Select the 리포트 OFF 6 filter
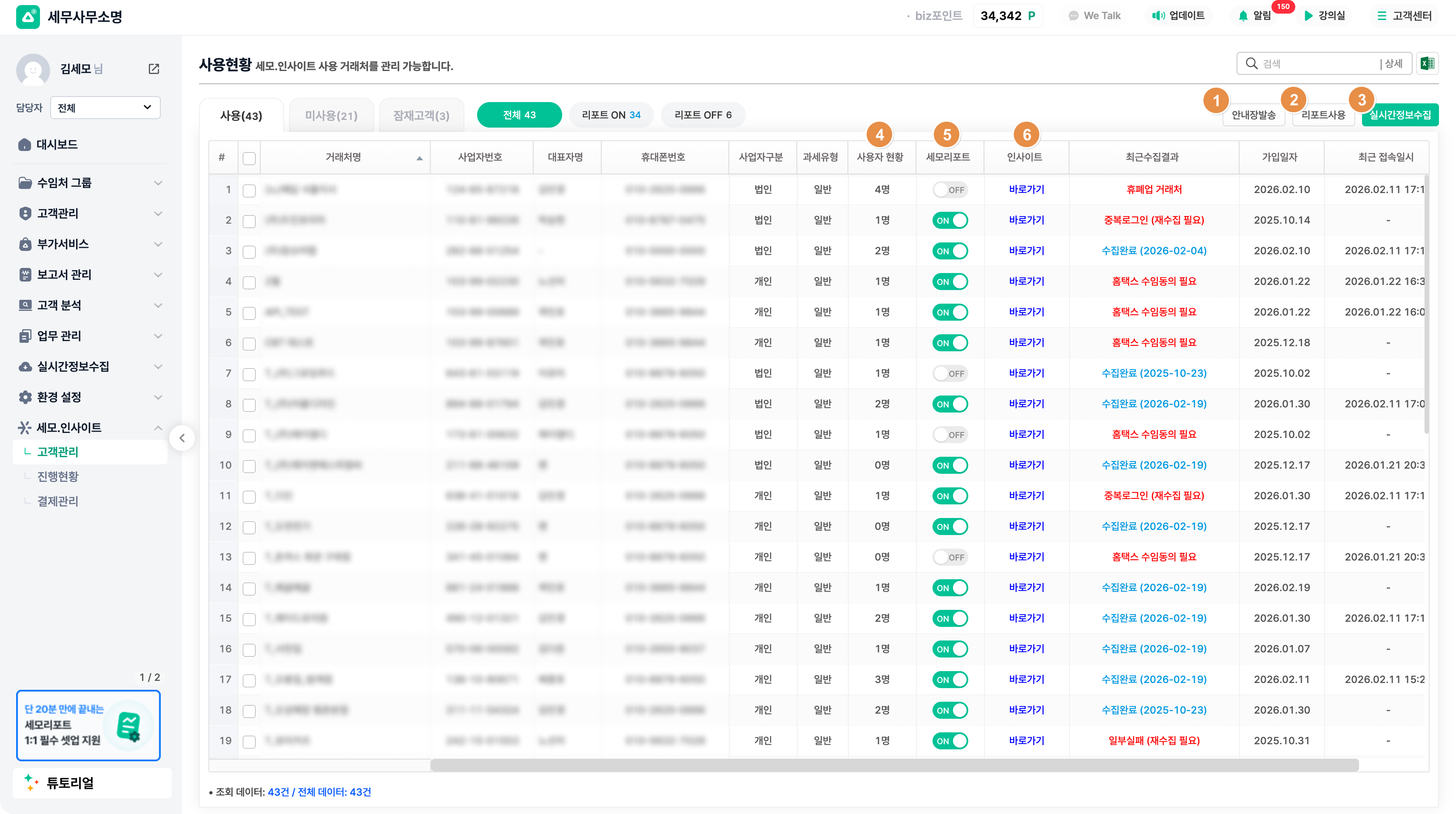Viewport: 1456px width, 814px height. point(702,115)
